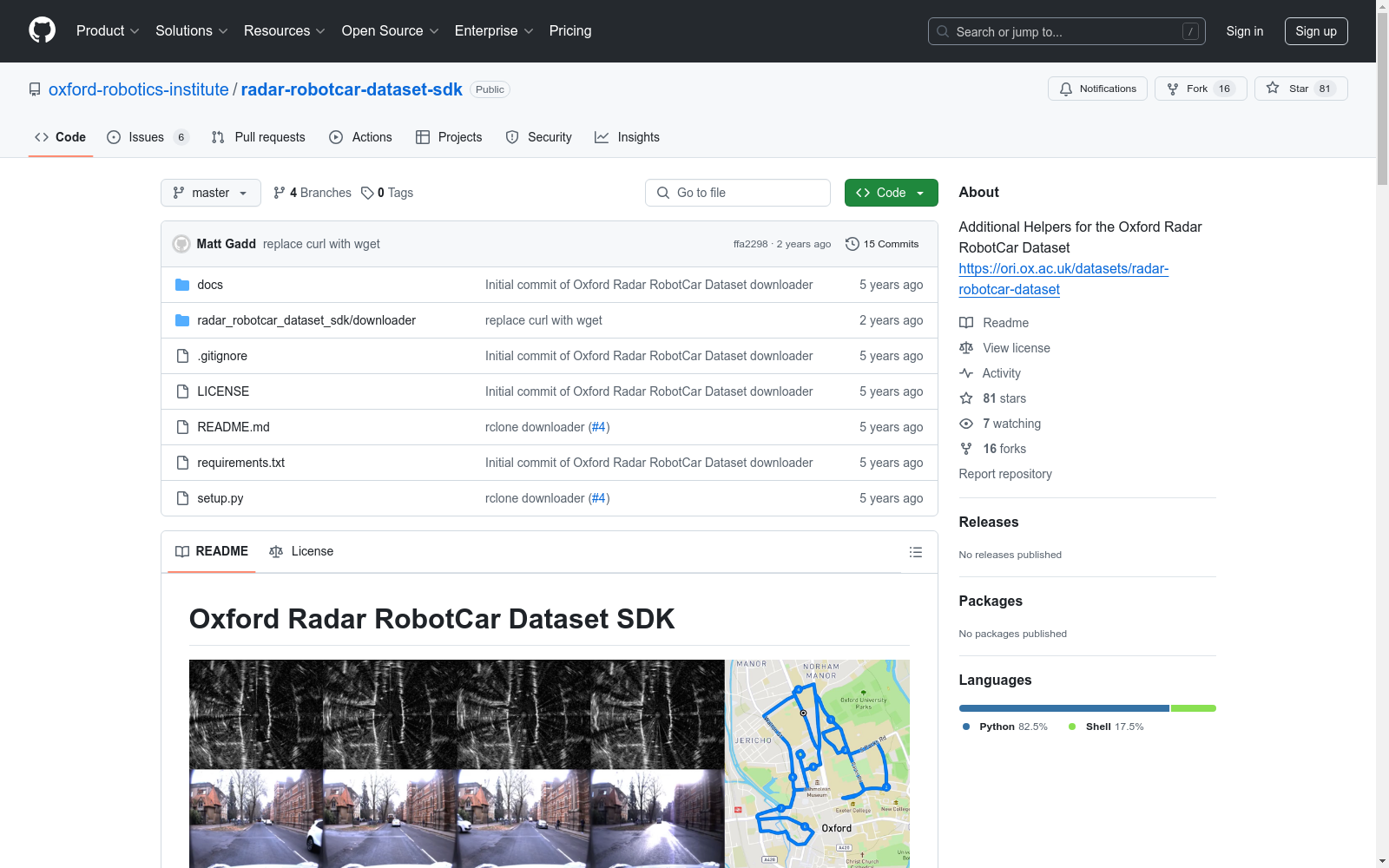
Task: Switch to the Actions tab
Action: [361, 137]
